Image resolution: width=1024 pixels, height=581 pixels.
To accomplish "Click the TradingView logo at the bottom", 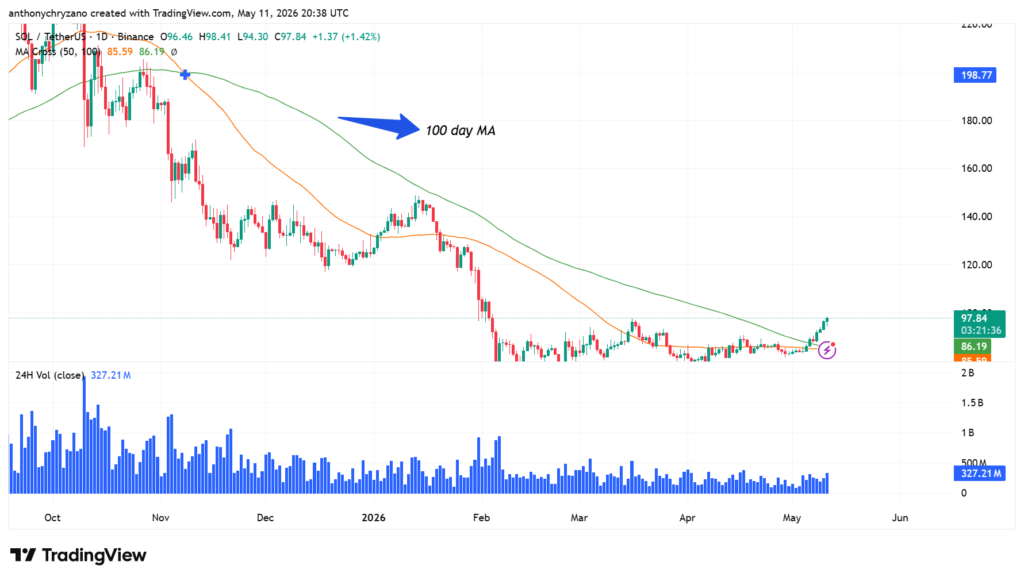I will 78,556.
